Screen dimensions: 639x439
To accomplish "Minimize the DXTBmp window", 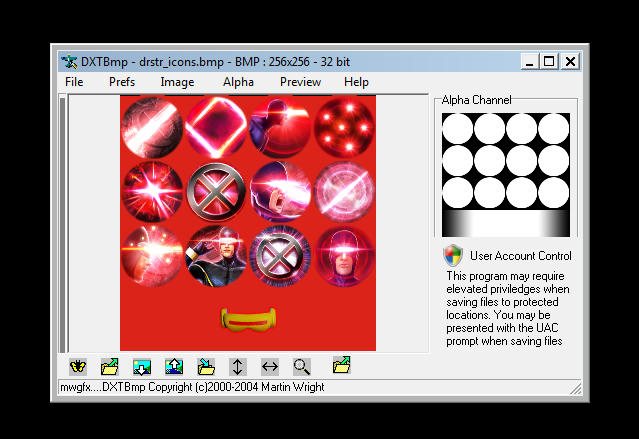I will pos(529,62).
